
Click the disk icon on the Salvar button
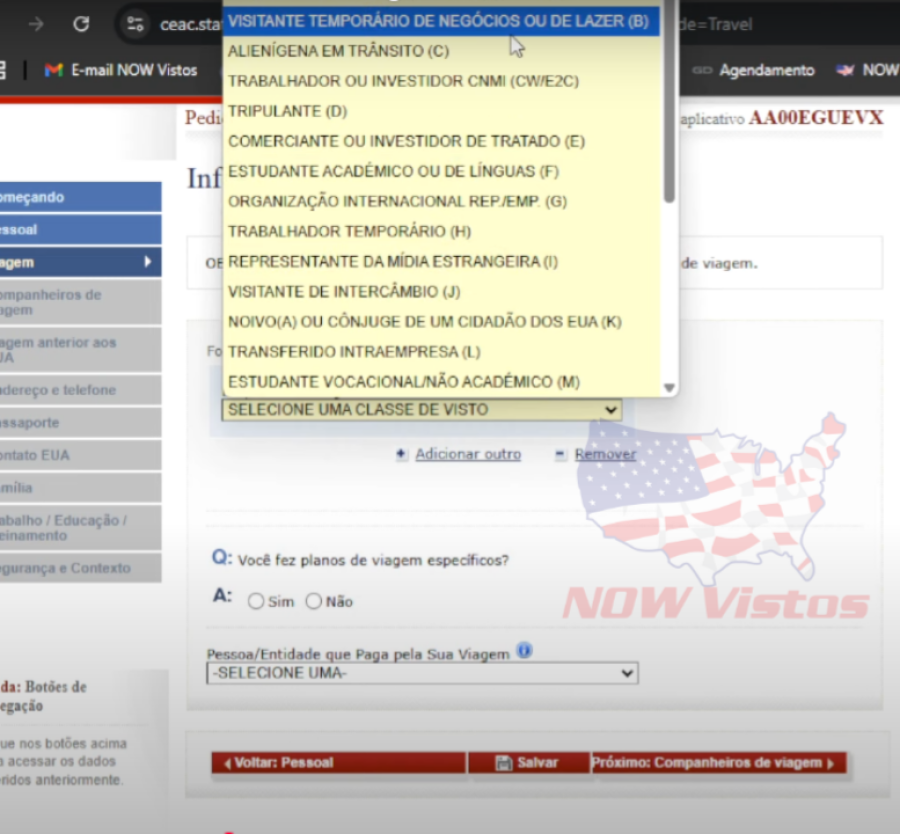point(502,762)
